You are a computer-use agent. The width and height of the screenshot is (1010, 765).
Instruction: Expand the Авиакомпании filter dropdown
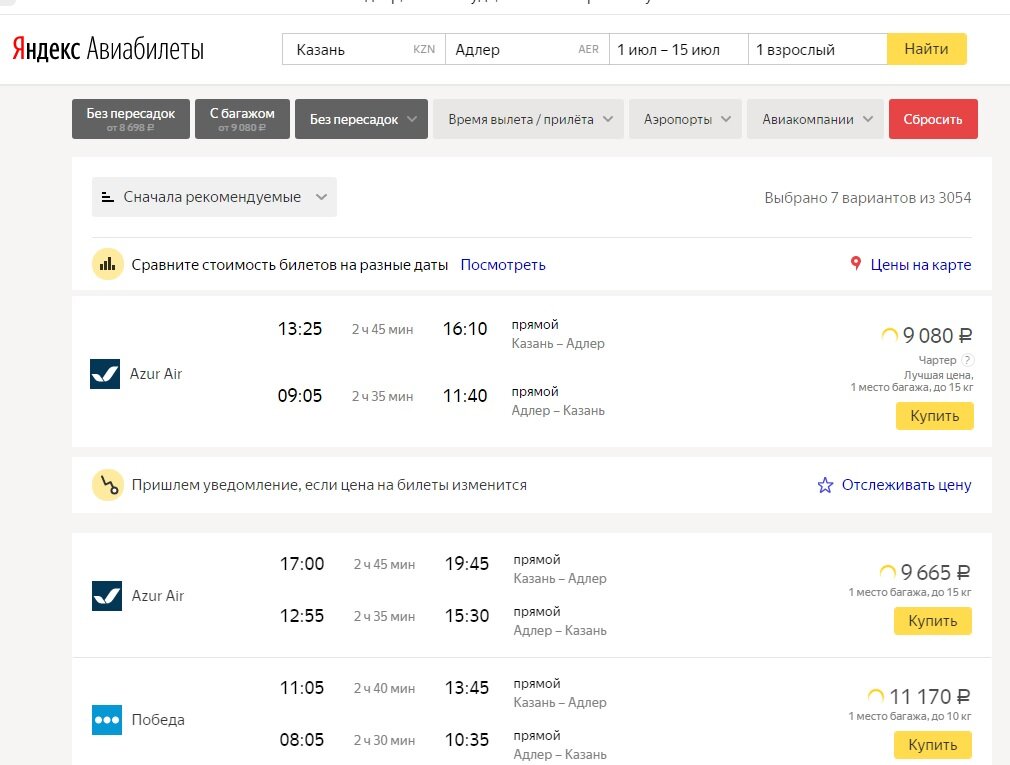click(x=815, y=119)
